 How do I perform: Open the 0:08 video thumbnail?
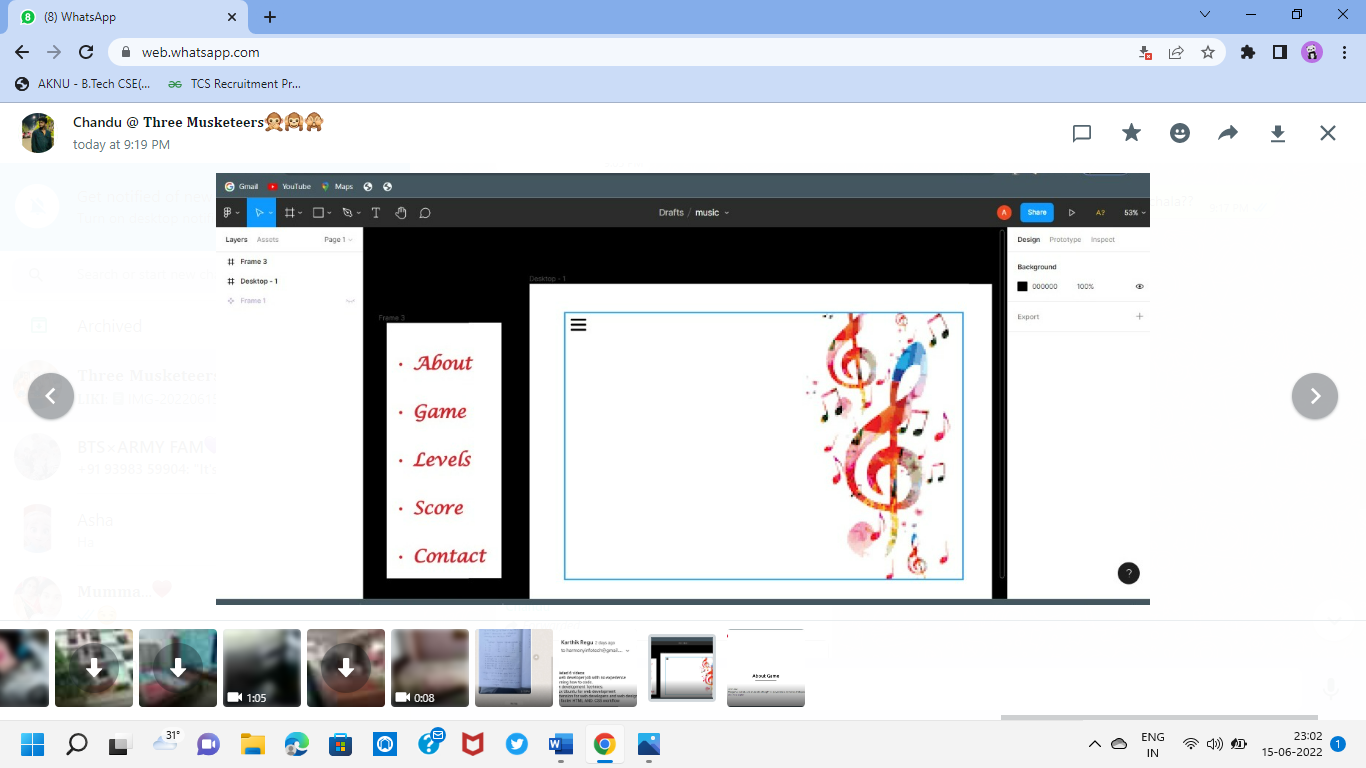pyautogui.click(x=430, y=668)
